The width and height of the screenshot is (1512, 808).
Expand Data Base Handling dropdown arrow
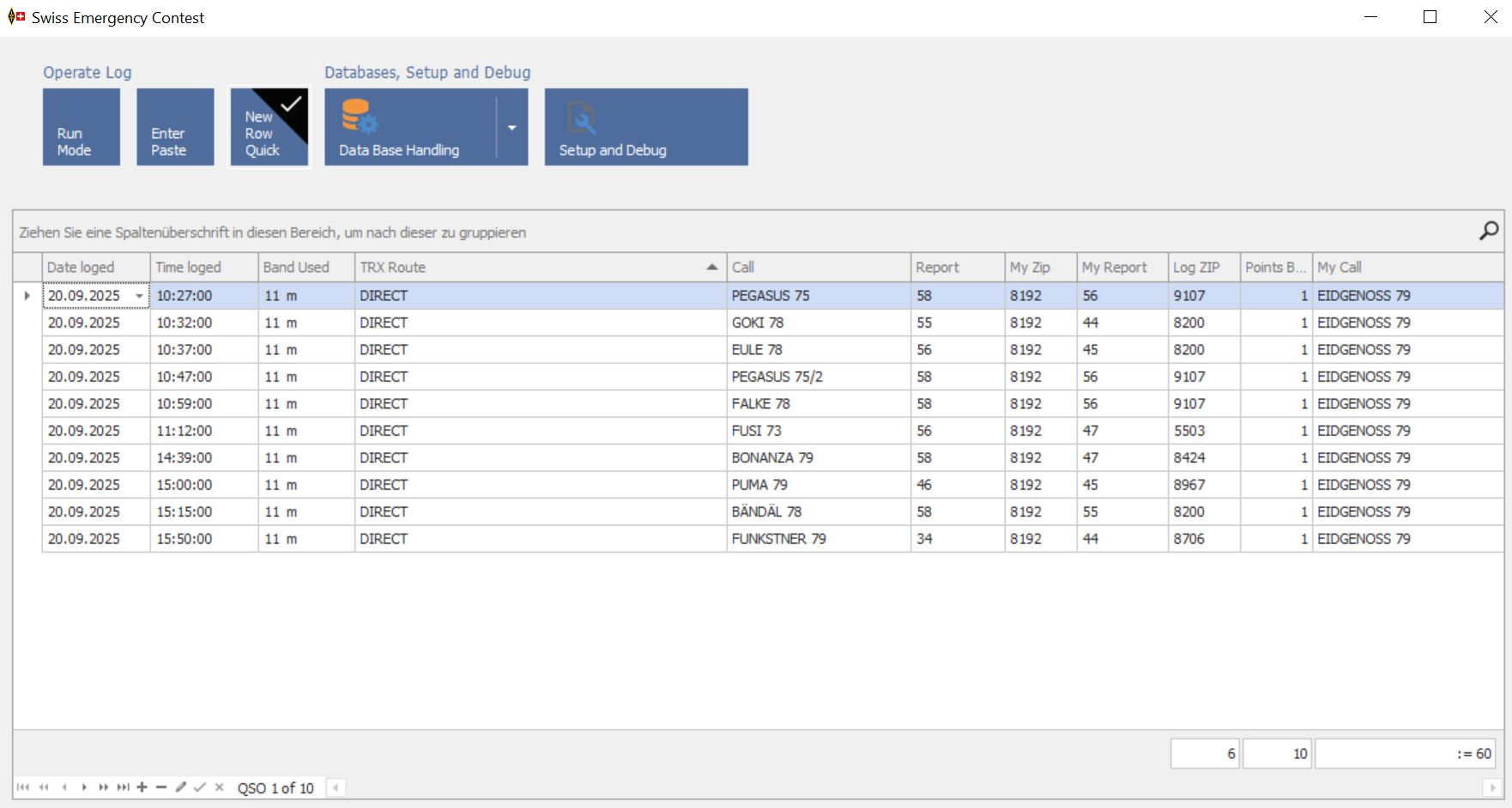[512, 127]
